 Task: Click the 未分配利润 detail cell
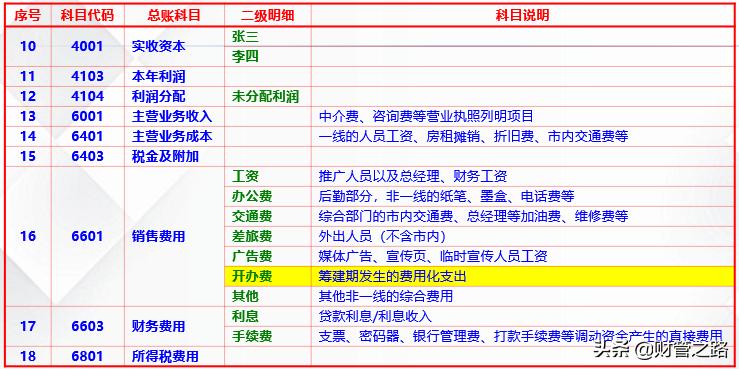pyautogui.click(x=267, y=96)
